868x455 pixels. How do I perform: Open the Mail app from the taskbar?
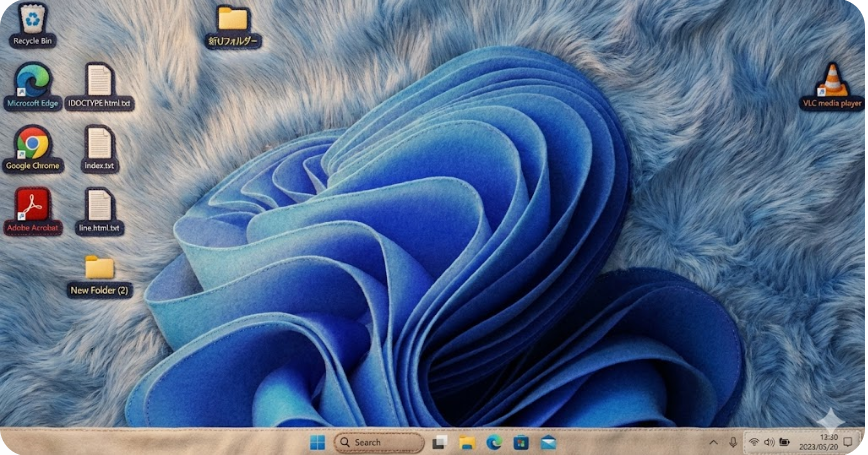(548, 442)
